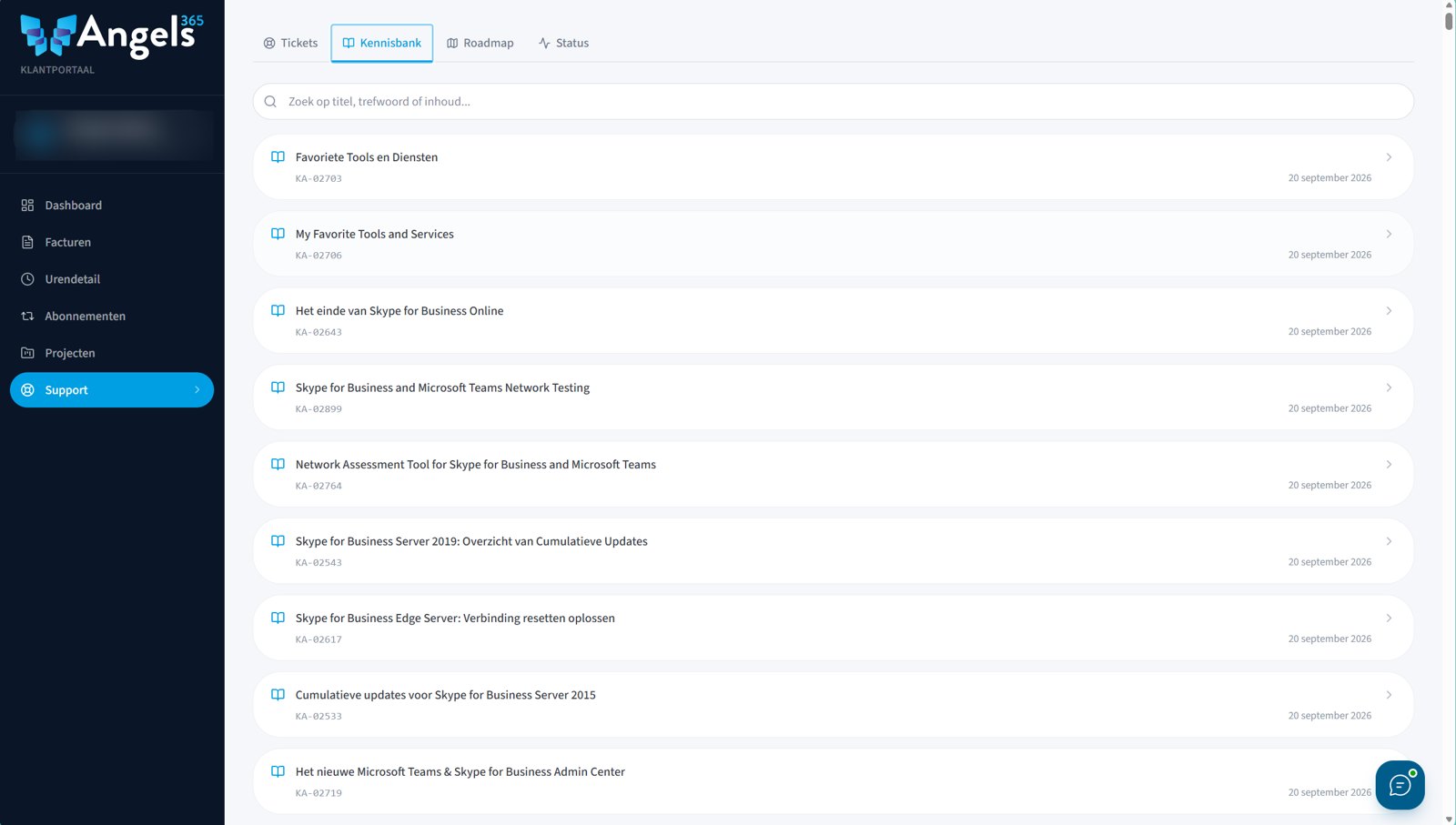This screenshot has height=825, width=1456.
Task: Open Dashboard from the sidebar
Action: pos(112,206)
